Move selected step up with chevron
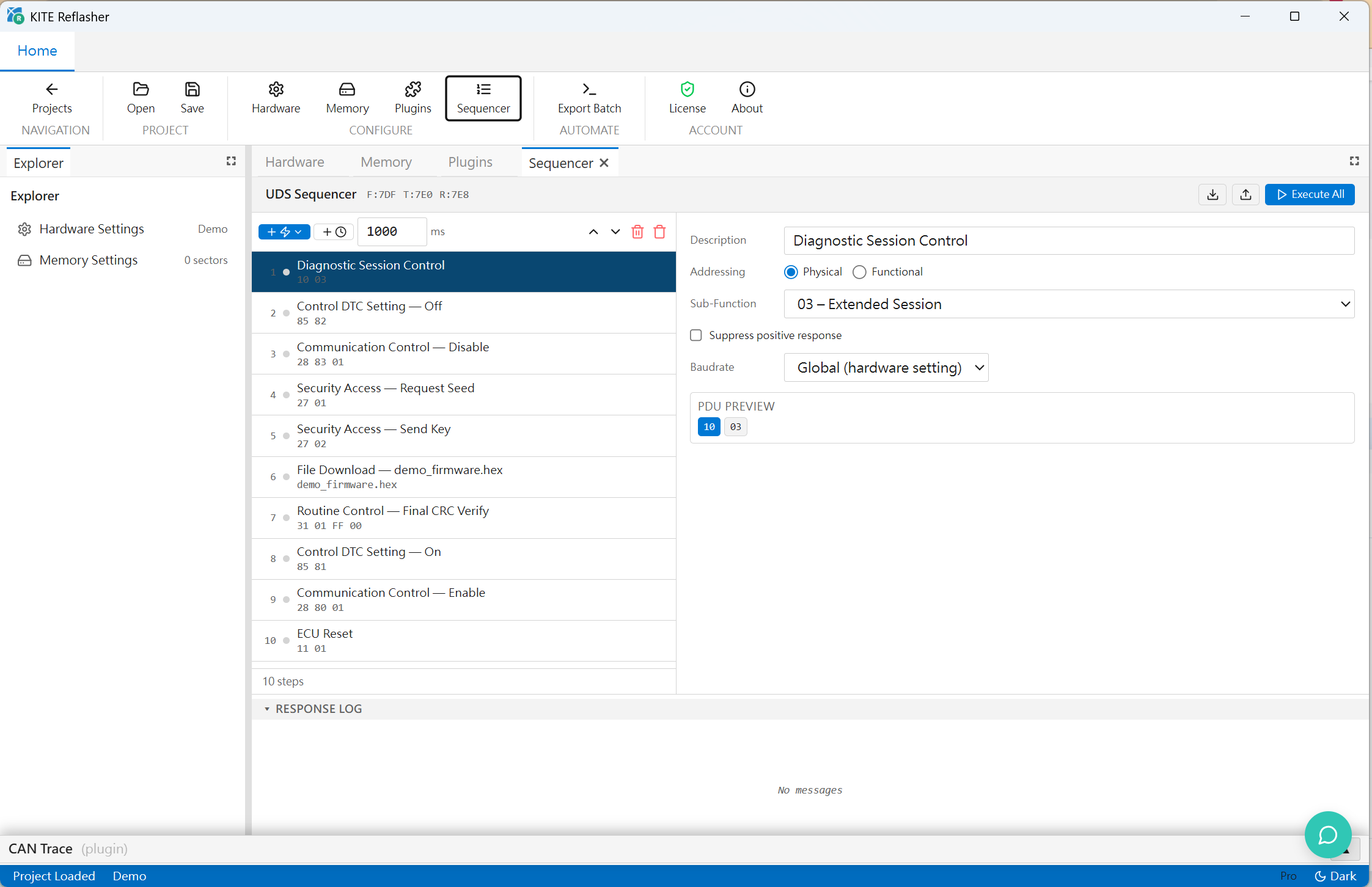The width and height of the screenshot is (1372, 887). (593, 232)
